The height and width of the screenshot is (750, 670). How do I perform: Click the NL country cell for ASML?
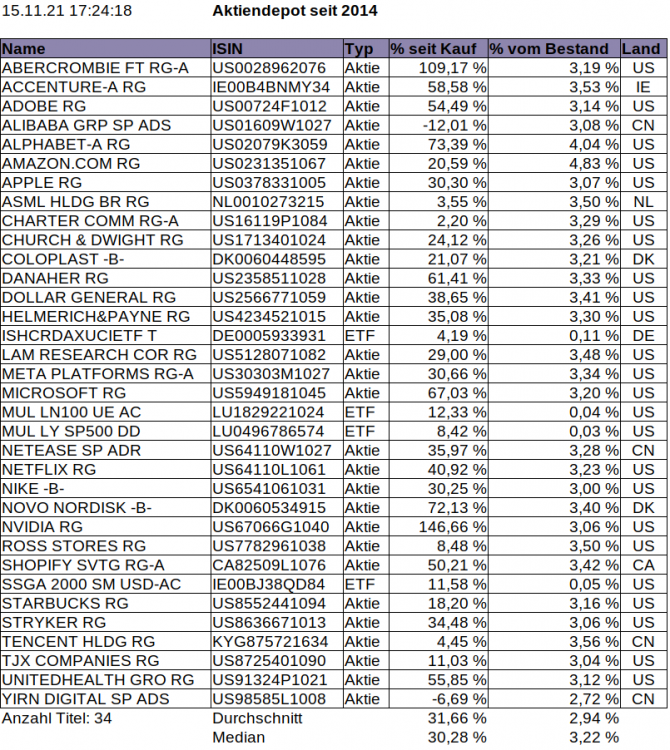point(644,202)
